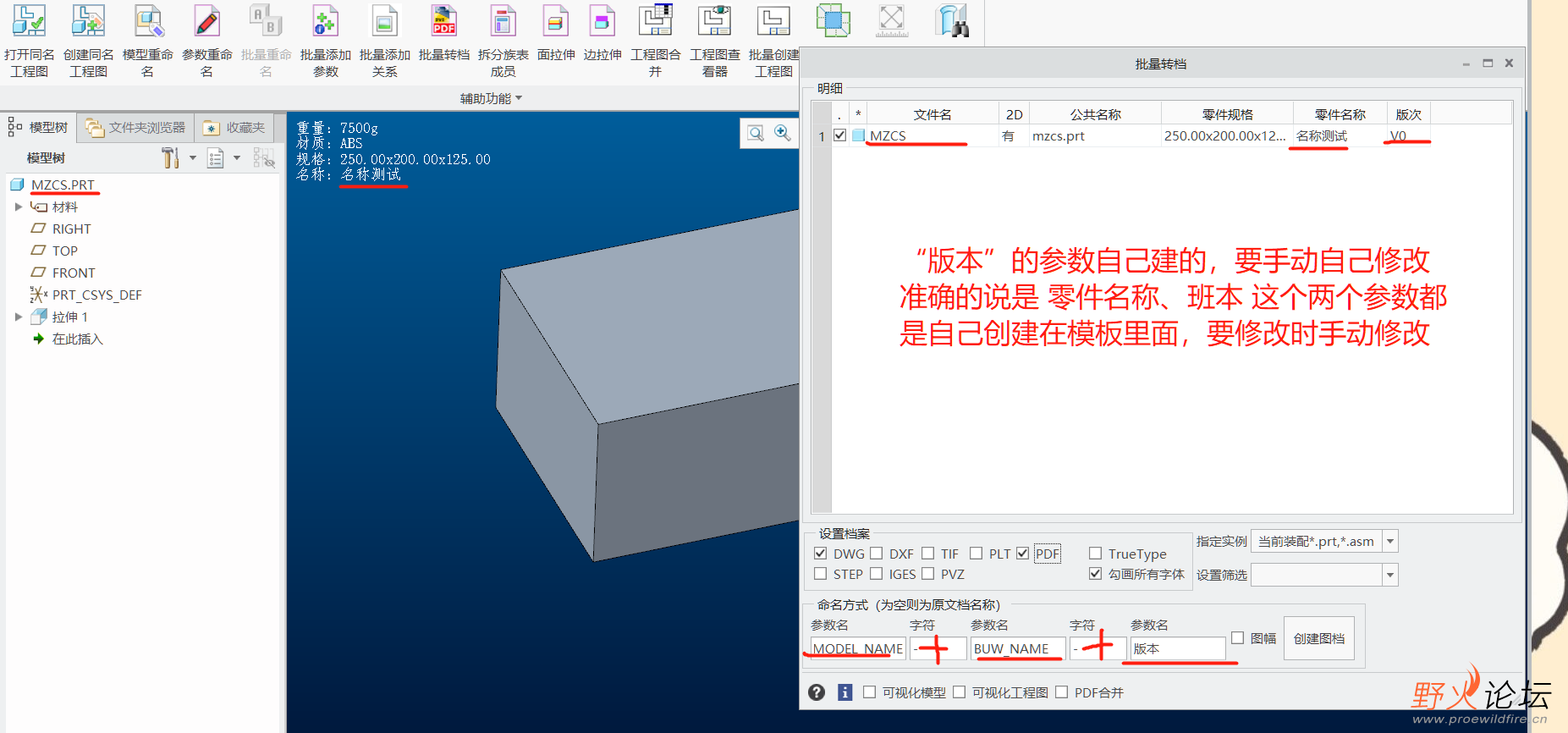Enable the 可视化模型 checkbox
This screenshot has width=1568, height=733.
870,692
